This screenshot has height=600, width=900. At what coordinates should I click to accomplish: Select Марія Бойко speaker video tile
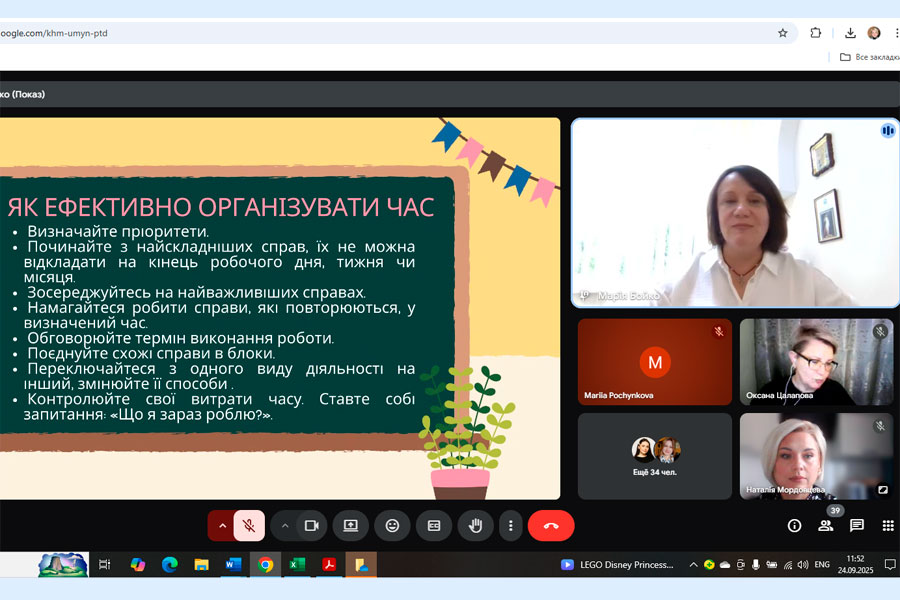click(735, 213)
